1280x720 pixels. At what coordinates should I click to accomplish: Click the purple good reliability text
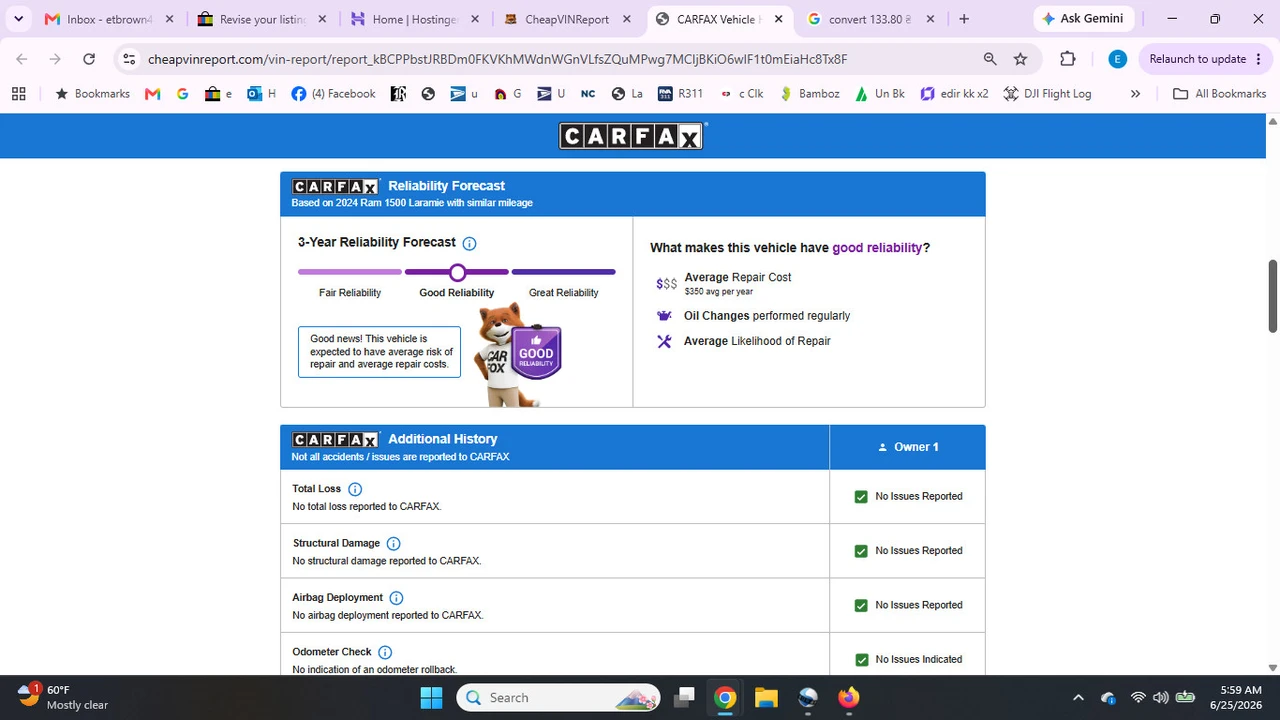pos(877,248)
